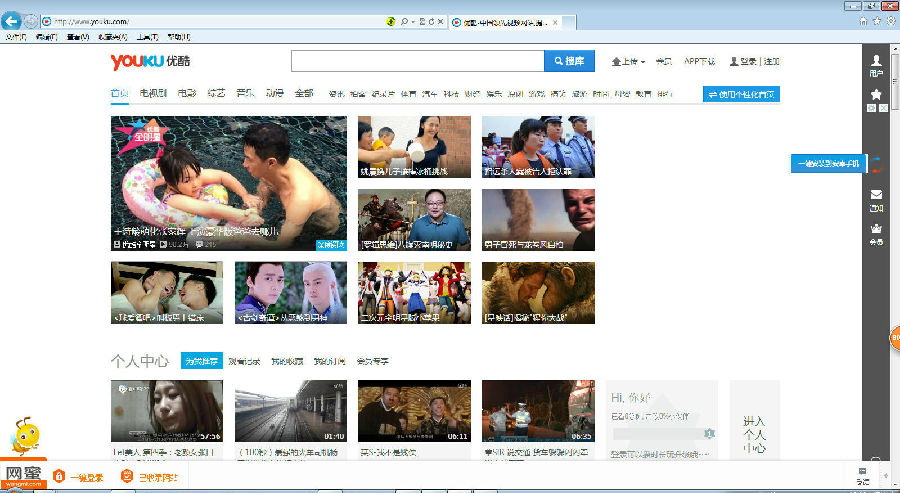
Task: Select the Movies navigation tab
Action: (x=187, y=94)
